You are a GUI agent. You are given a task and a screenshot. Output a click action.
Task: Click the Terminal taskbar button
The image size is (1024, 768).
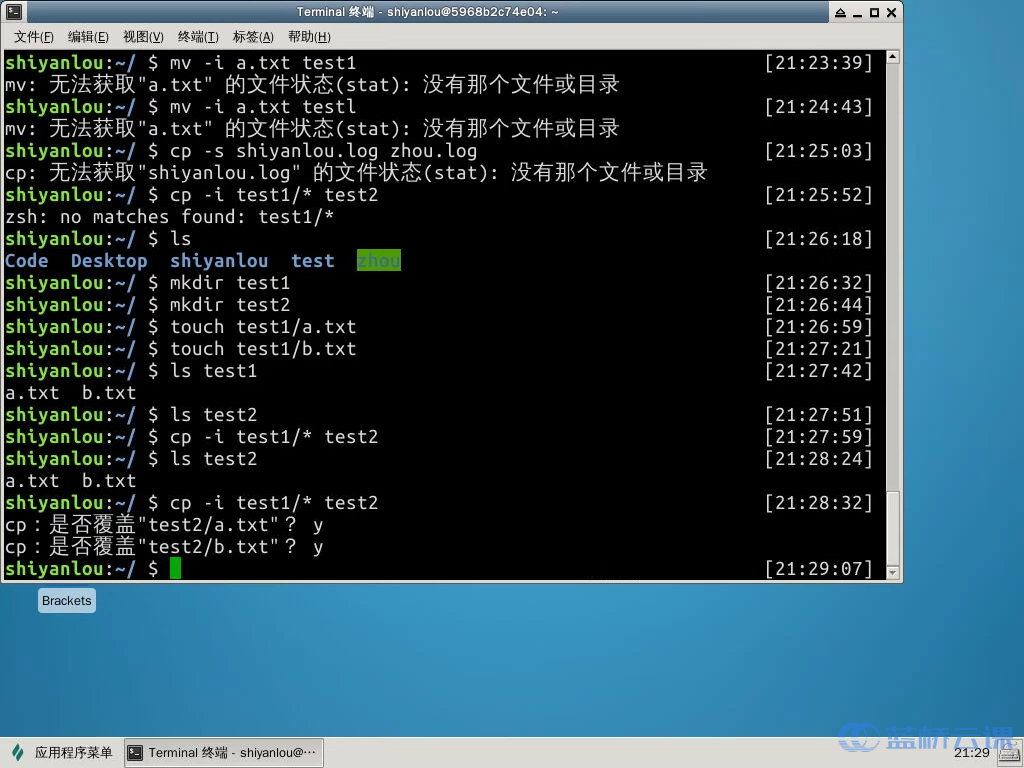222,753
